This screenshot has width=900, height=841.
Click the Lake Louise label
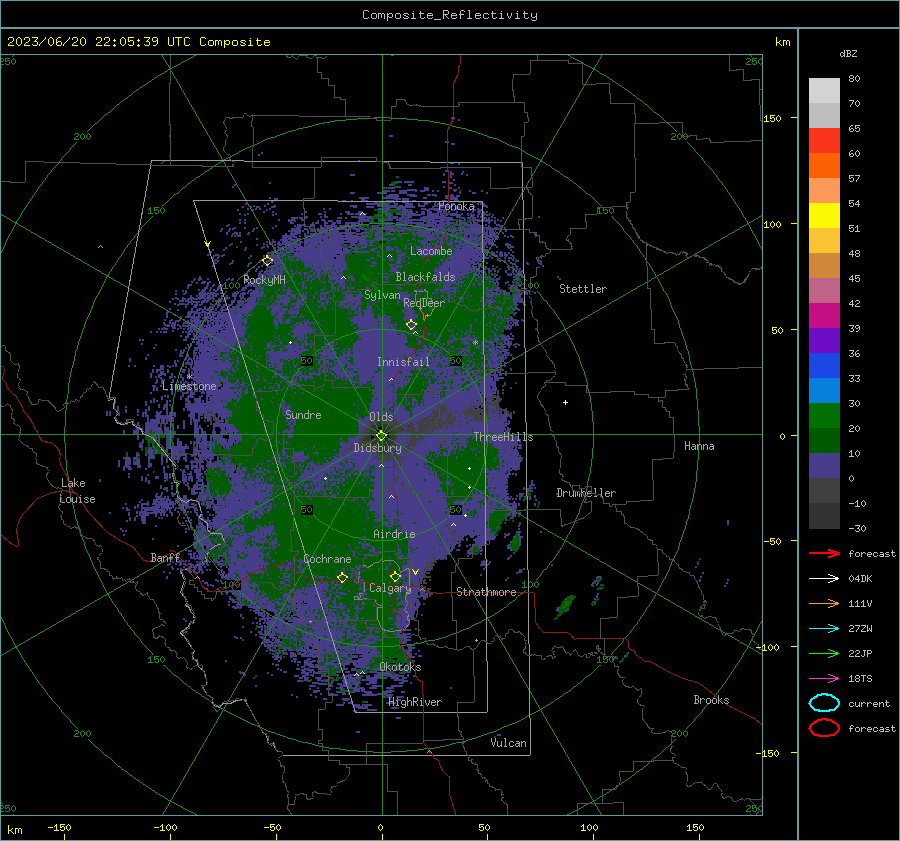[x=77, y=491]
